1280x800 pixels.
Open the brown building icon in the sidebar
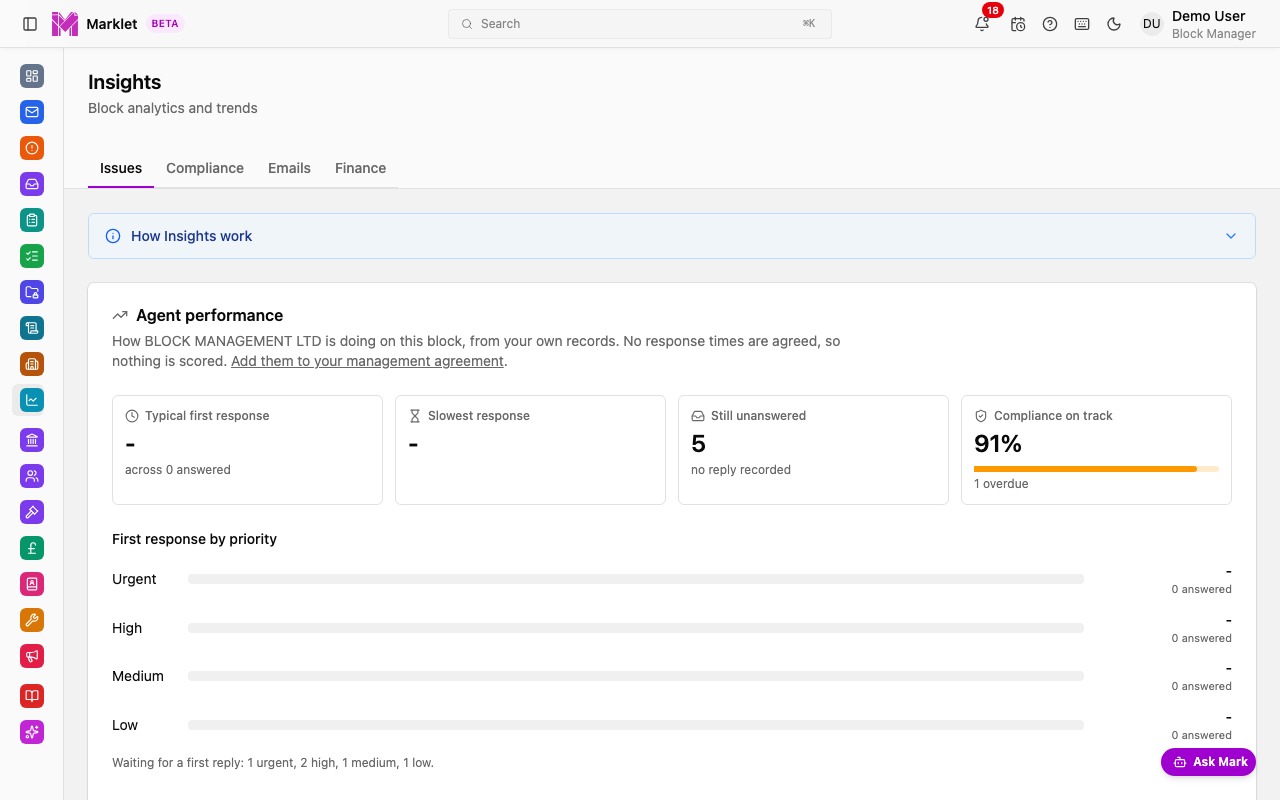pos(32,364)
